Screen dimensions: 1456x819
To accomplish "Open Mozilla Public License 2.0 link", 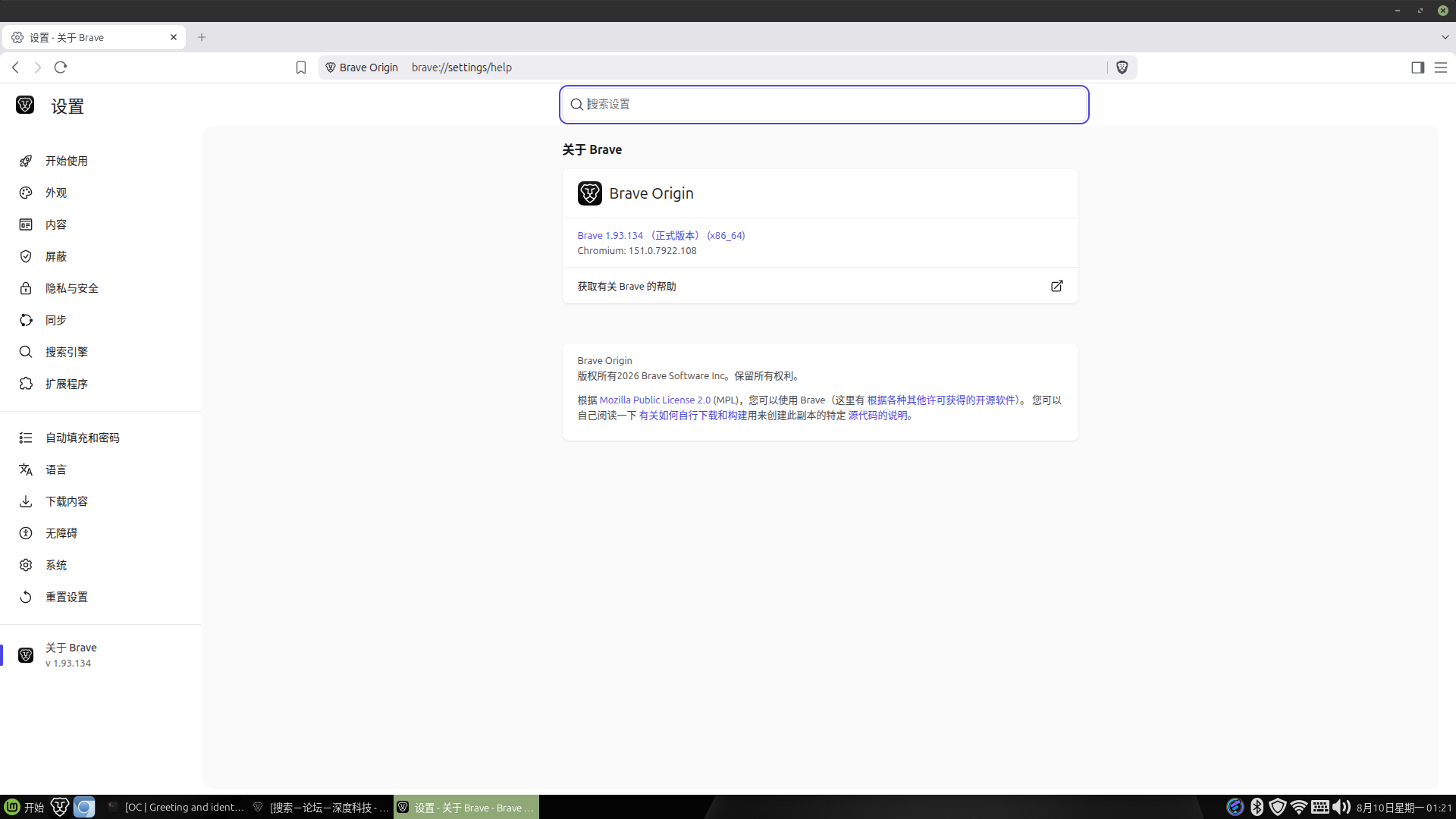I will [655, 400].
